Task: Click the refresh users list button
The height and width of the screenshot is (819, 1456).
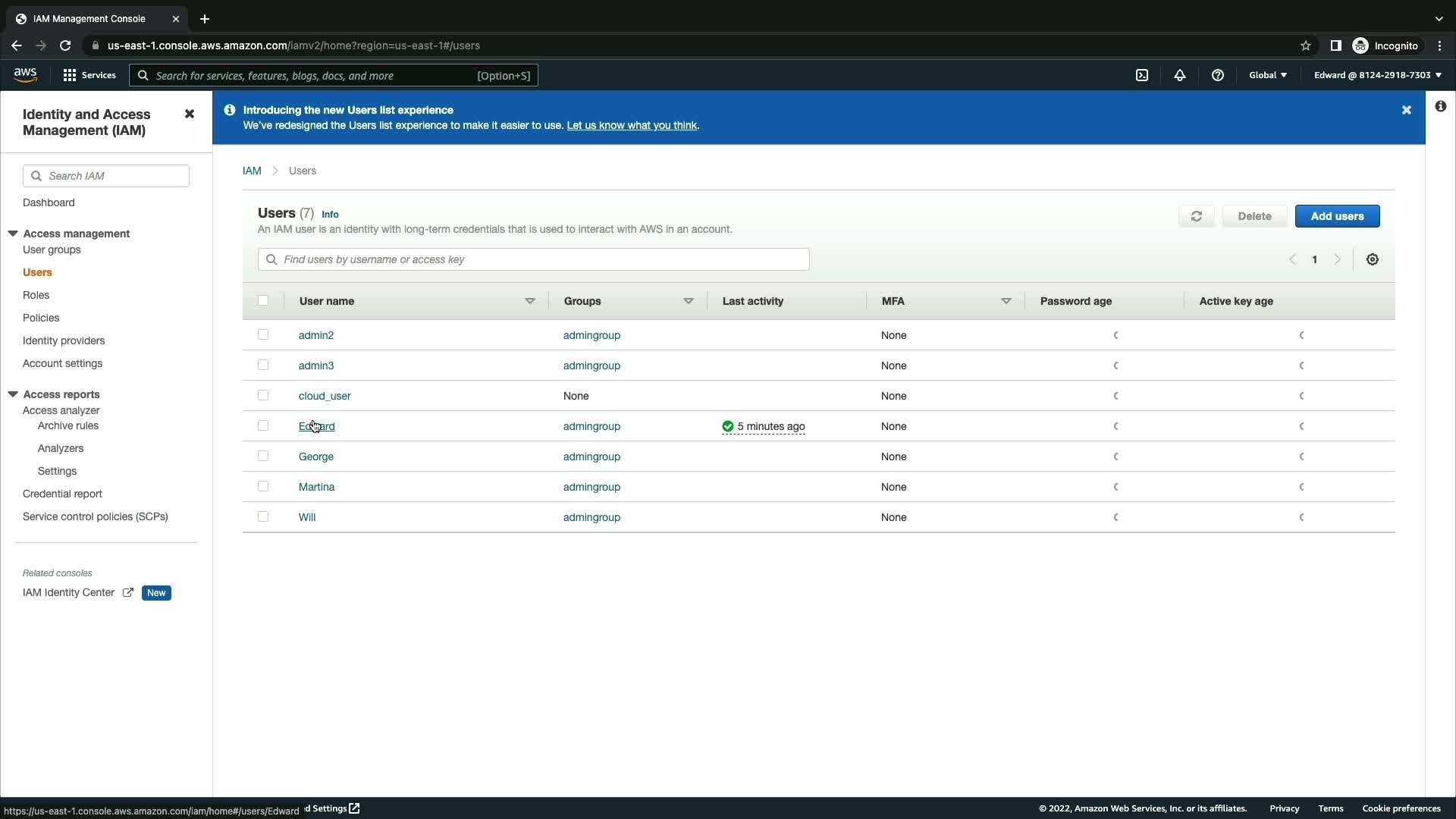Action: [1197, 216]
